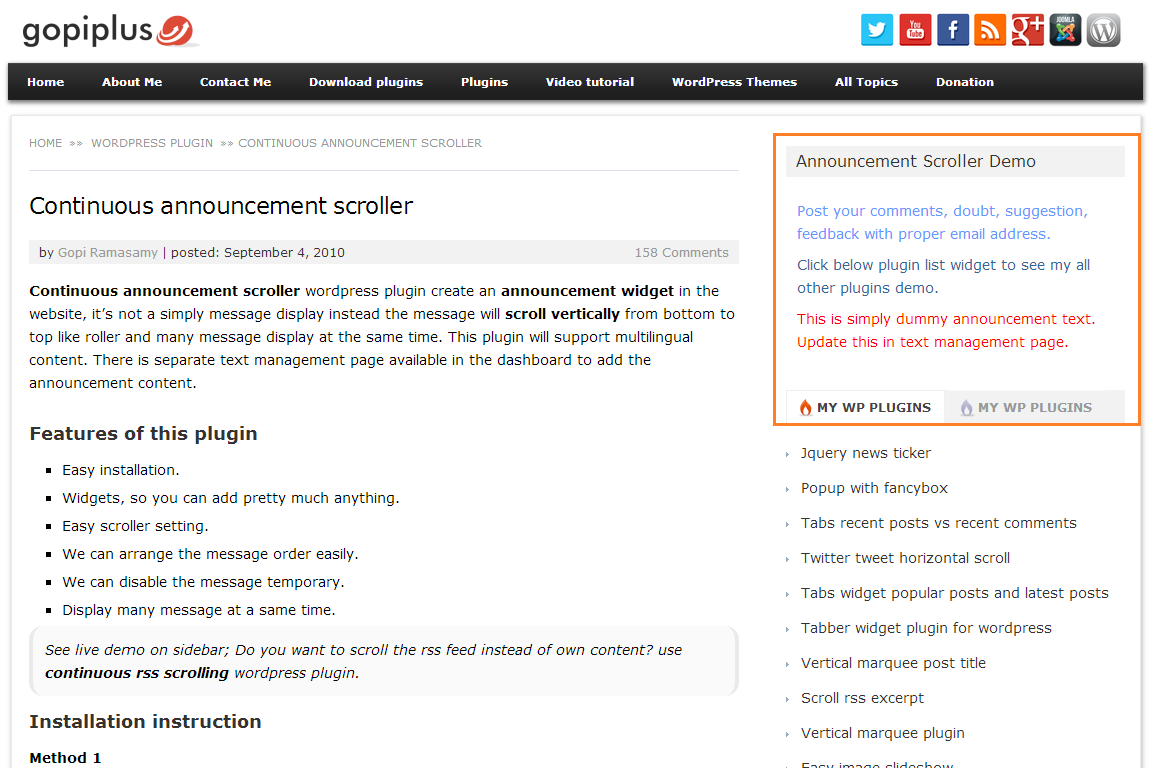Open Plugins menu item
1152x768 pixels.
(x=484, y=82)
